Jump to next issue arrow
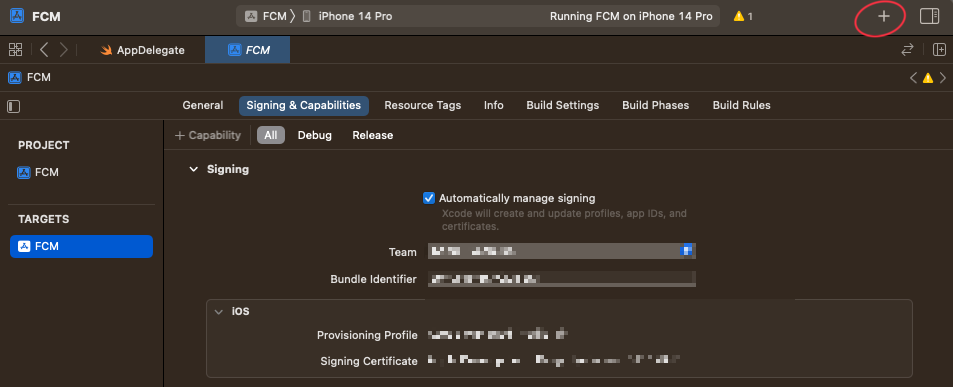This screenshot has width=953, height=387. (x=943, y=78)
